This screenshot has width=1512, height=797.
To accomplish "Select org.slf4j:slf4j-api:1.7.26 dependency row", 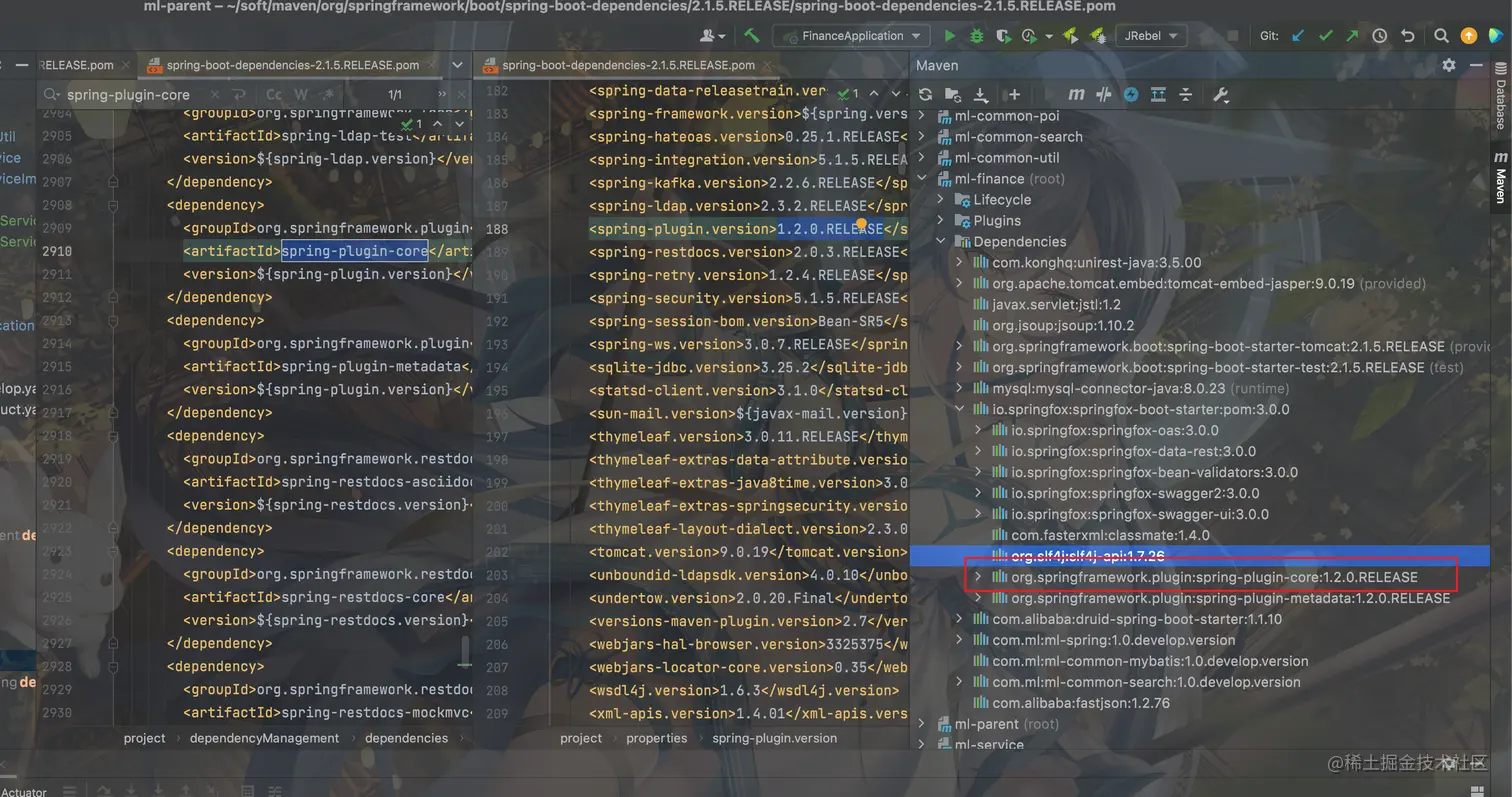I will pos(1200,557).
